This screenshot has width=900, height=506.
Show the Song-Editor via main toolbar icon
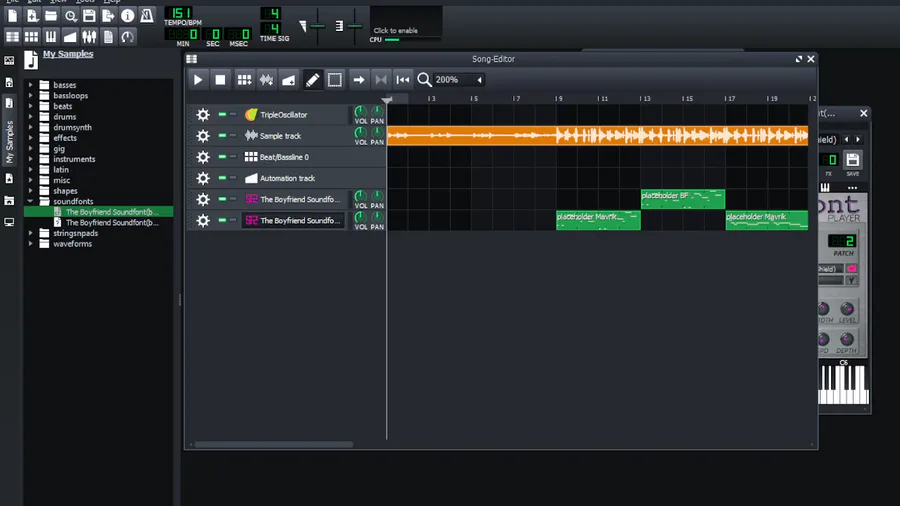(13, 37)
